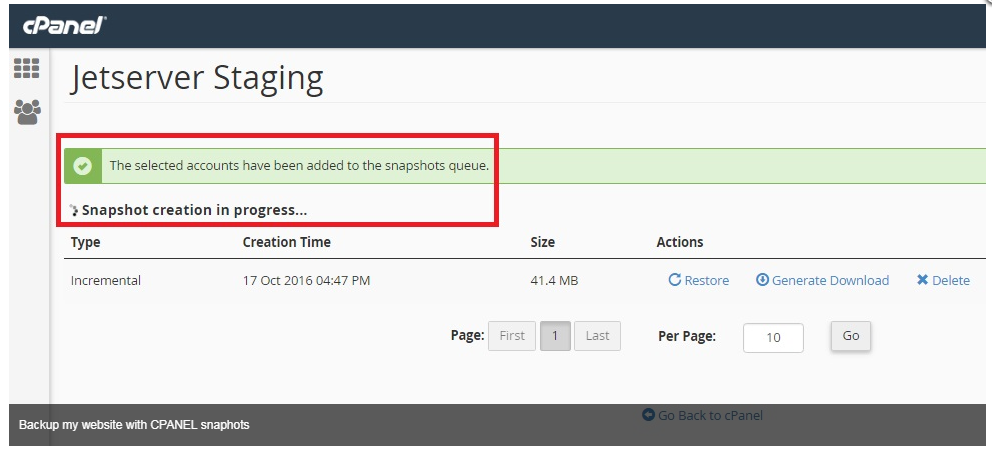Open the apps grid sidebar icon

tap(27, 68)
